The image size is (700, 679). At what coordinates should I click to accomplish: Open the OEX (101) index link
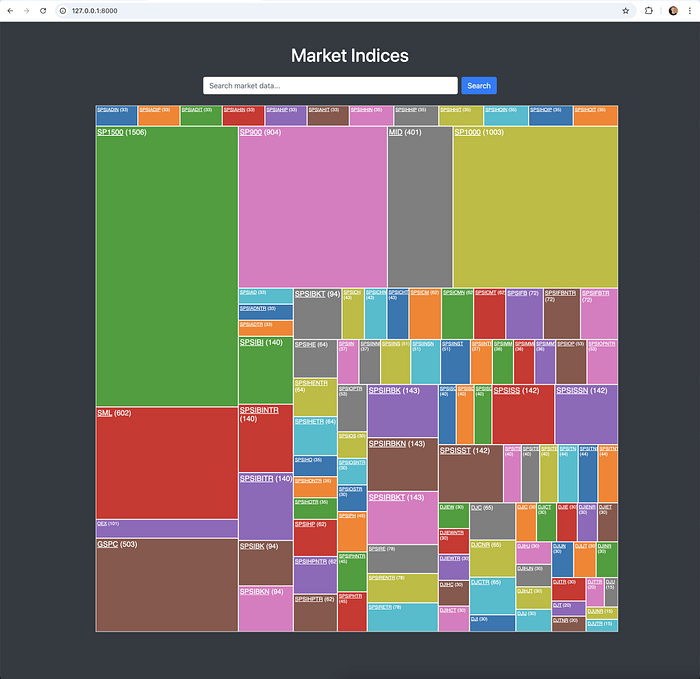click(102, 523)
